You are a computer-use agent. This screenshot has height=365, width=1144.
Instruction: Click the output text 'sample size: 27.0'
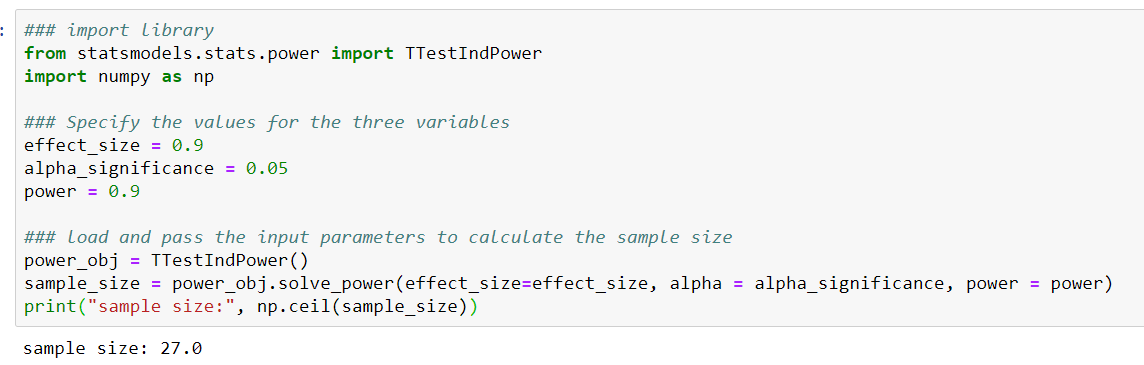pos(113,348)
